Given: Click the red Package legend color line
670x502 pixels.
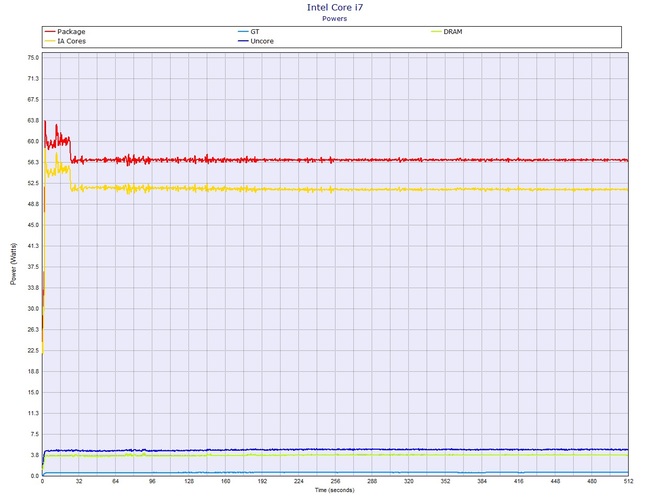Looking at the screenshot, I should (50, 32).
